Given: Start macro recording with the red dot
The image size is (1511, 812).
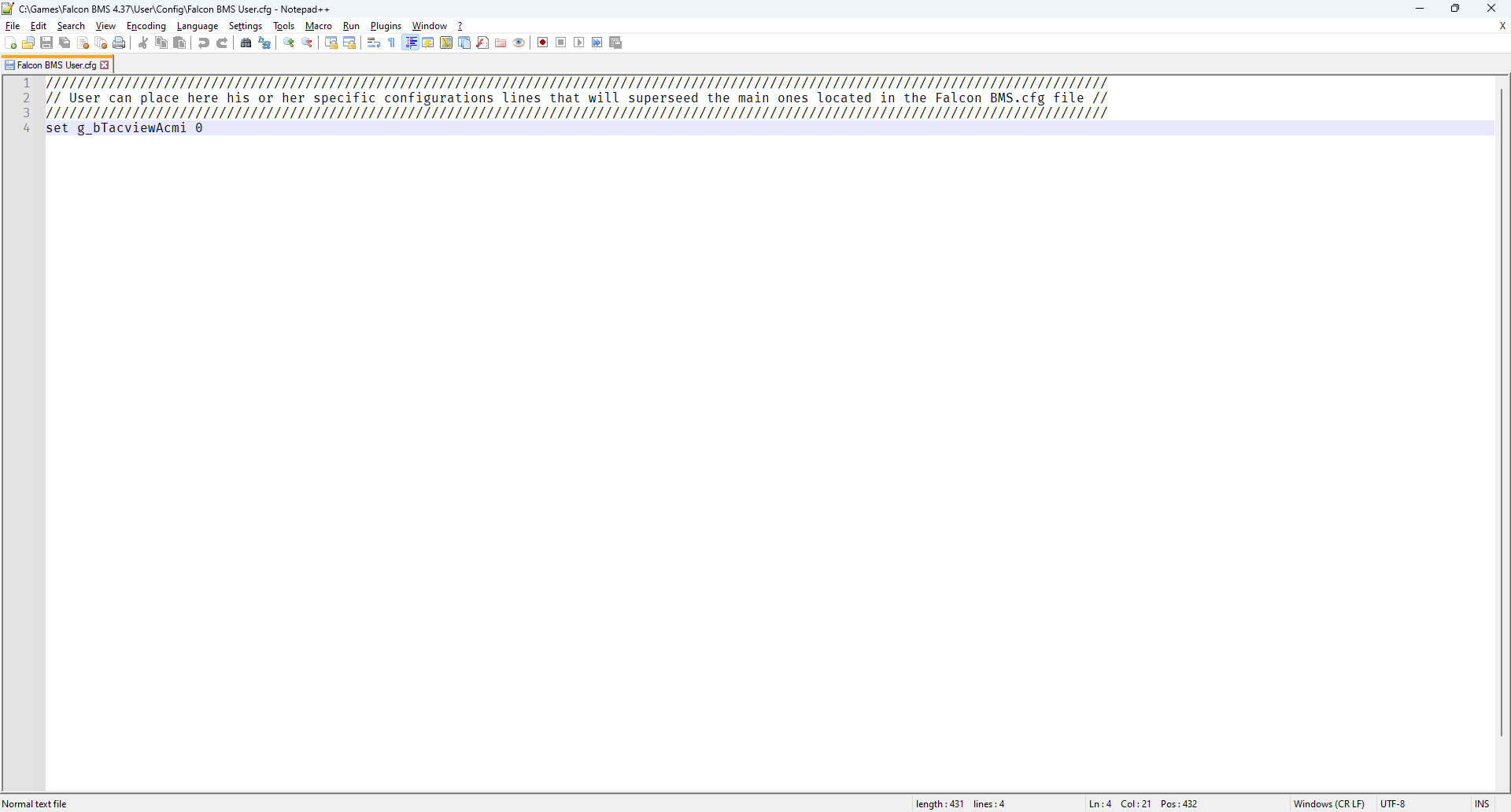Looking at the screenshot, I should tap(543, 43).
